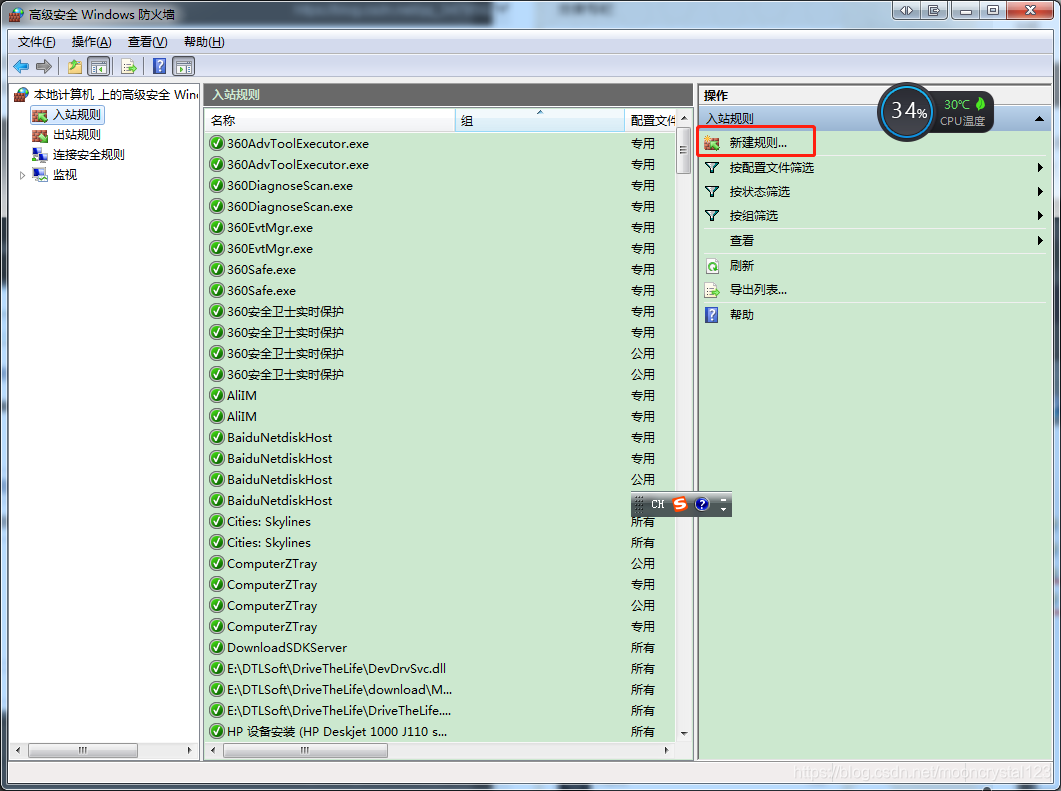The width and height of the screenshot is (1061, 791).
Task: Click the 按配置文件筛选 funnel icon
Action: (x=712, y=167)
